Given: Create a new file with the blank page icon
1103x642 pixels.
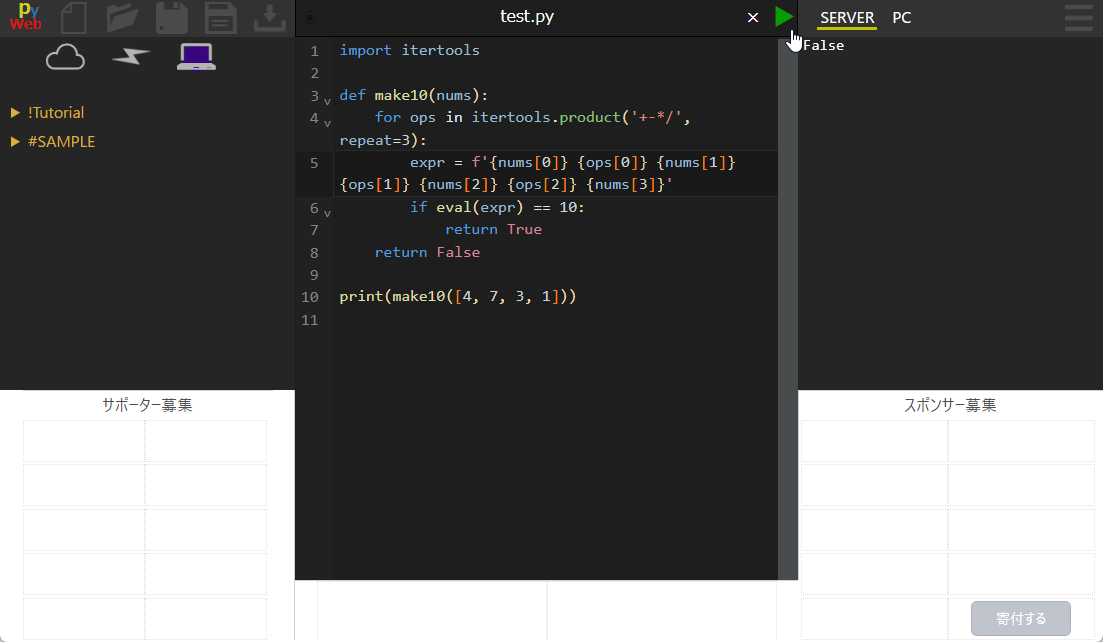Looking at the screenshot, I should click(74, 18).
